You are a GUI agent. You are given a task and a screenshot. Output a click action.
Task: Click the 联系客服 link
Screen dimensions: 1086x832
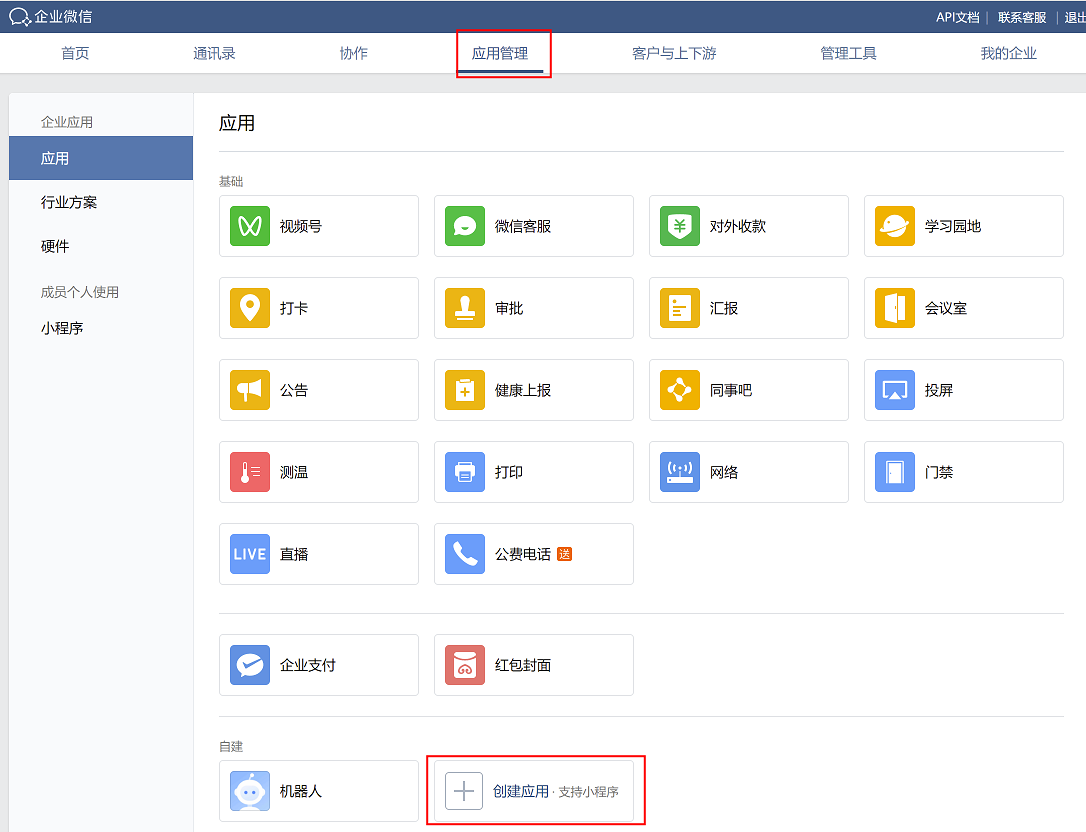(1022, 17)
